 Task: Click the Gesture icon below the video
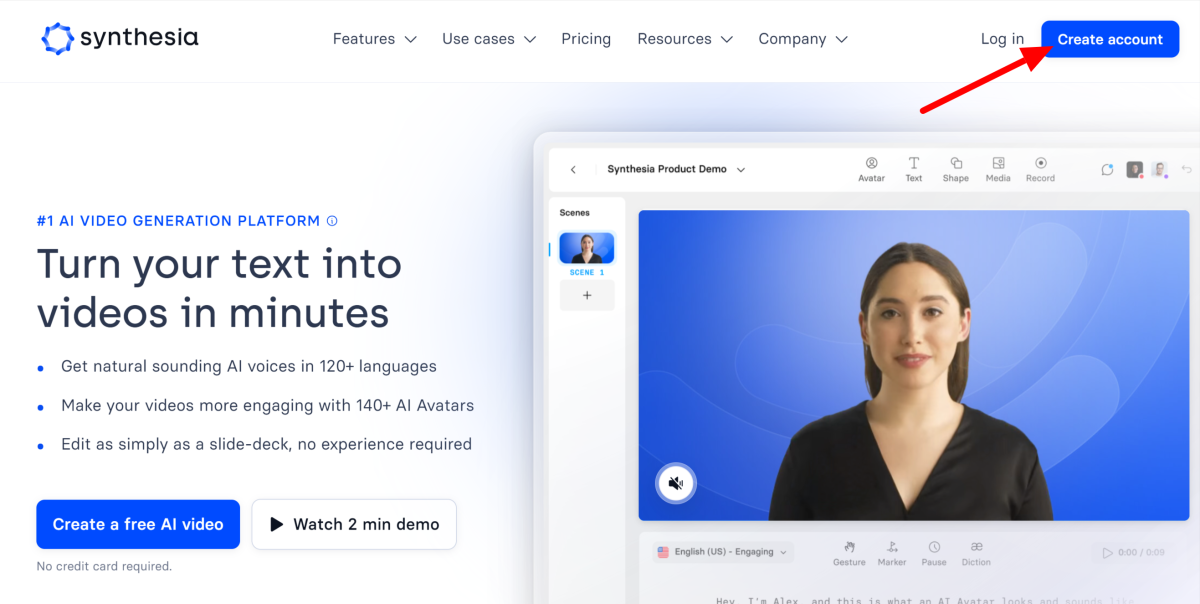[849, 547]
